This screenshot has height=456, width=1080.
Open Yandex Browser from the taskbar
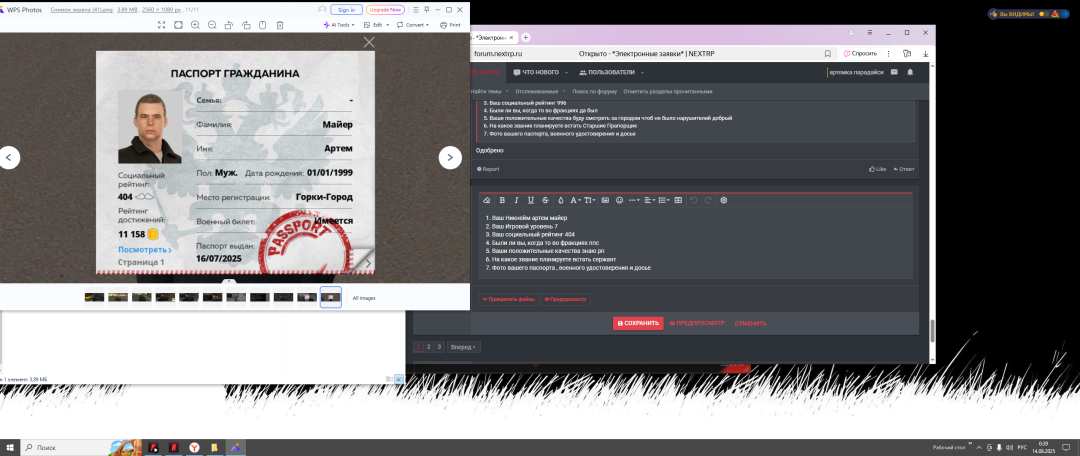tap(195, 448)
